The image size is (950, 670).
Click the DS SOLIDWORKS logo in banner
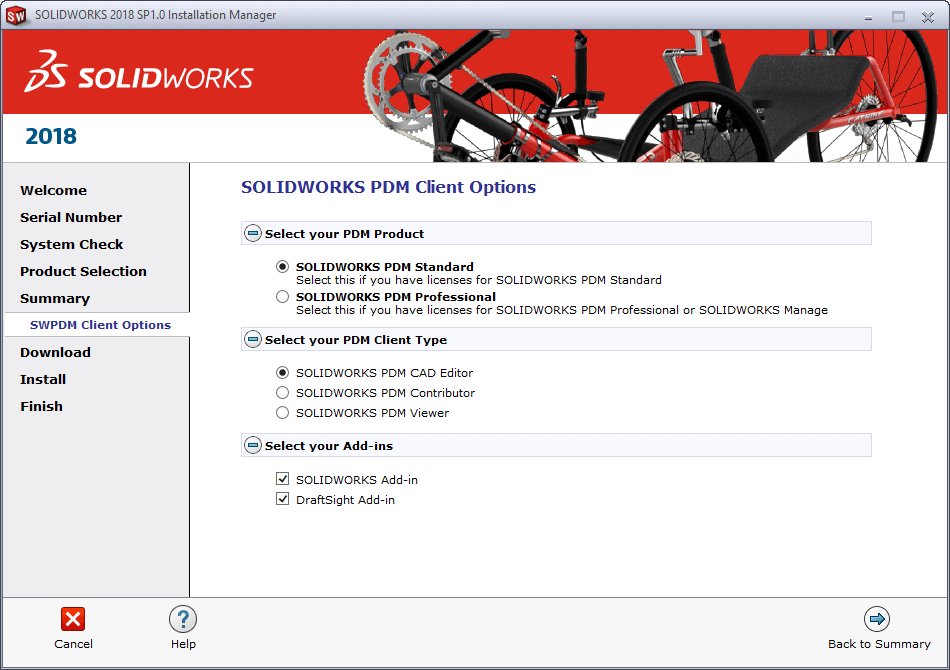[139, 71]
